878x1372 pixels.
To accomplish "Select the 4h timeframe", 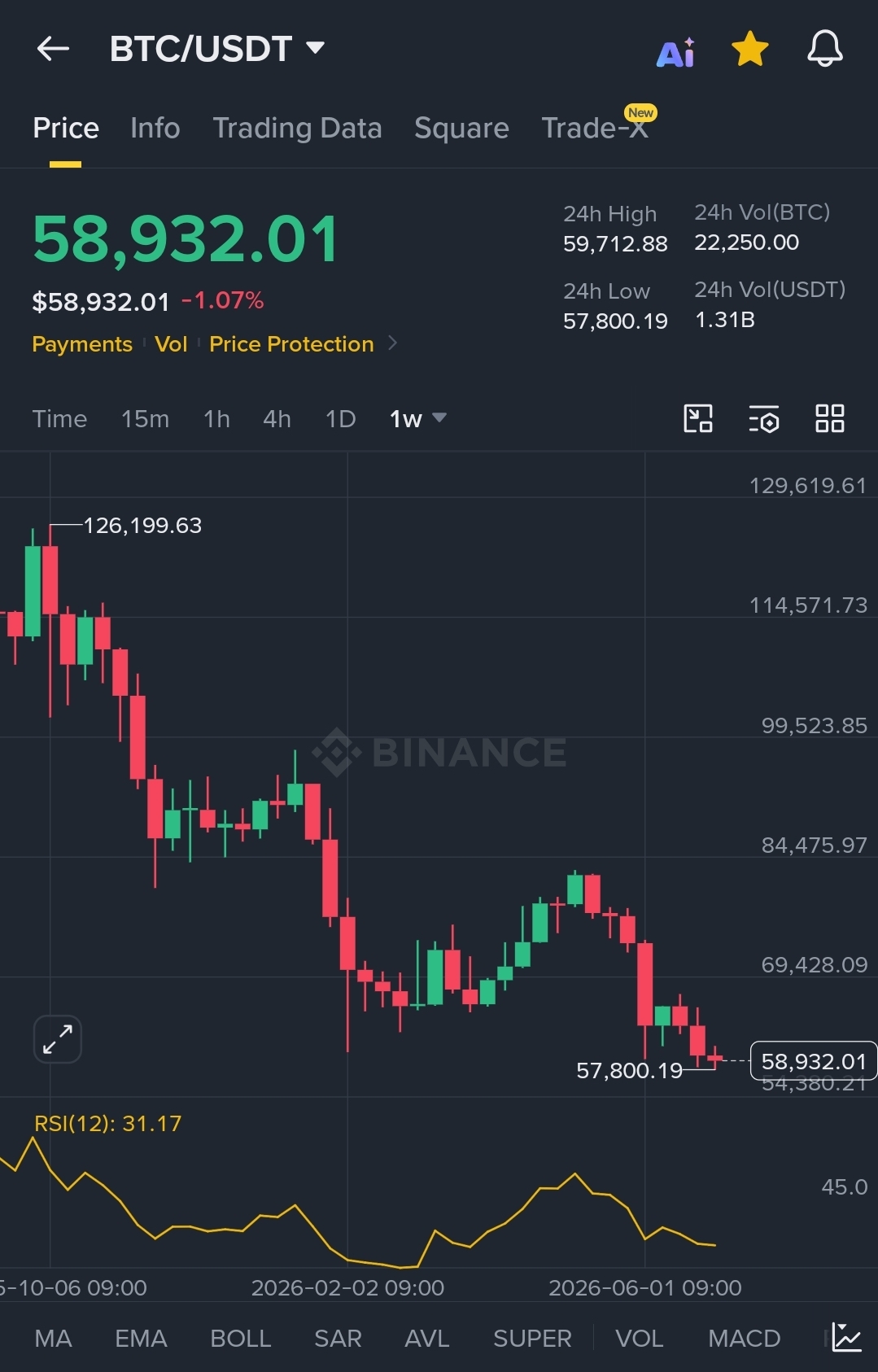I will [x=277, y=418].
